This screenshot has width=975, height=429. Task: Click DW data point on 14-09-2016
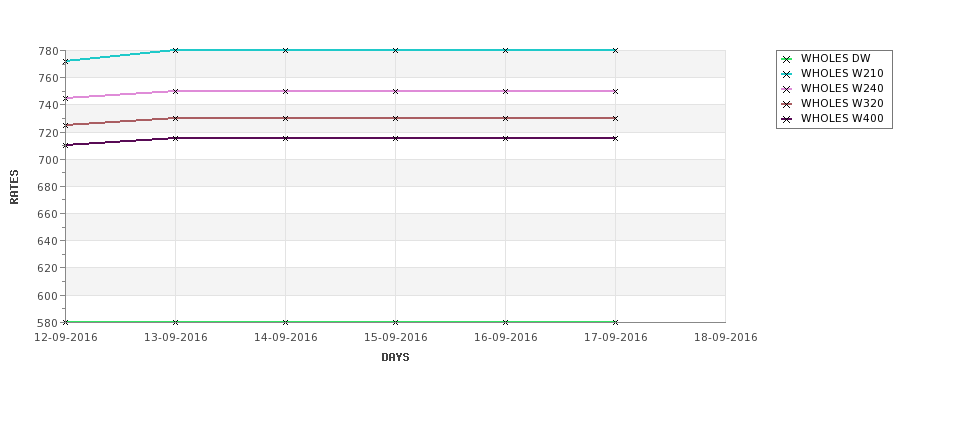[285, 322]
